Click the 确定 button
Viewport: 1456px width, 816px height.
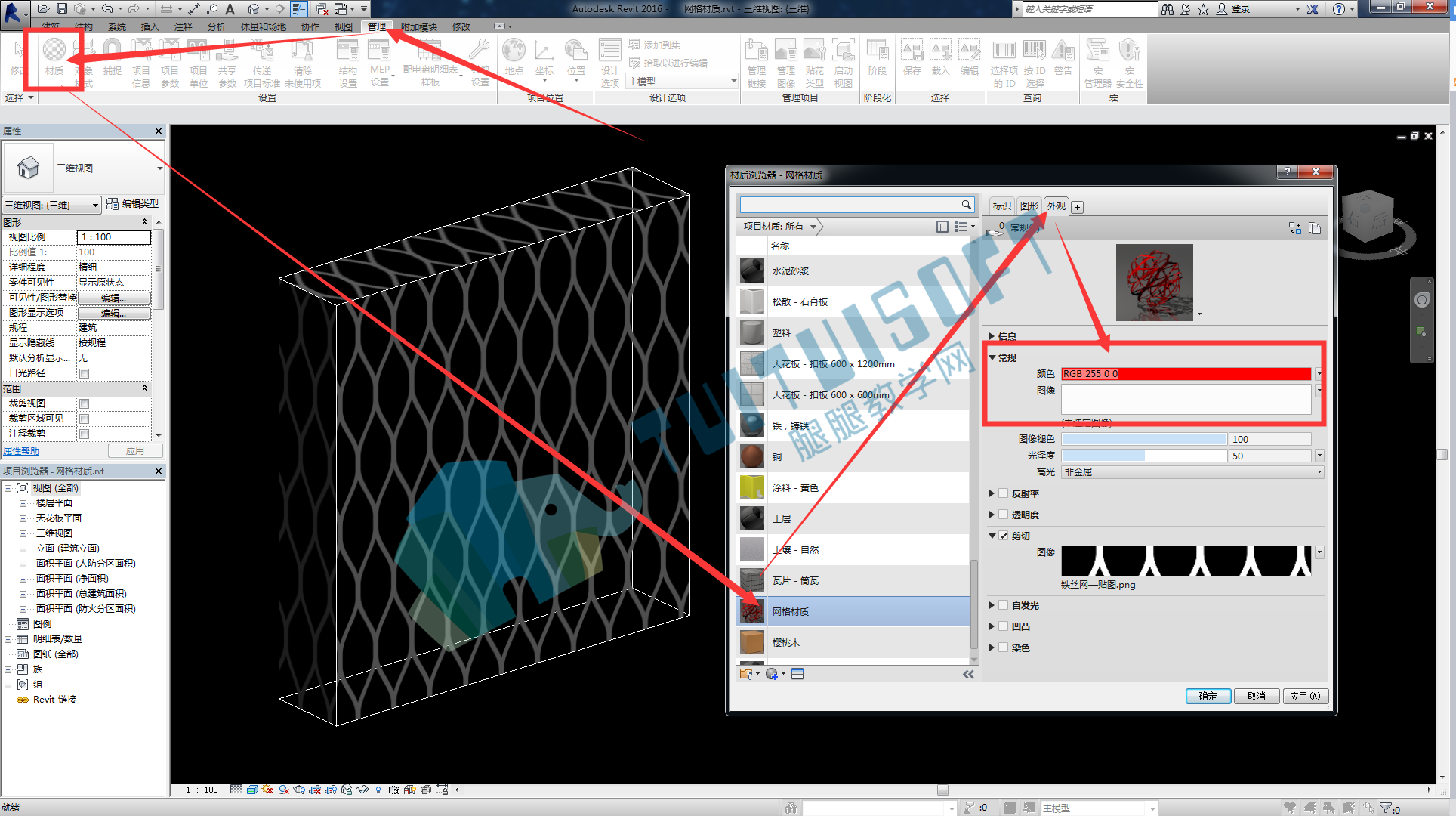point(1208,697)
